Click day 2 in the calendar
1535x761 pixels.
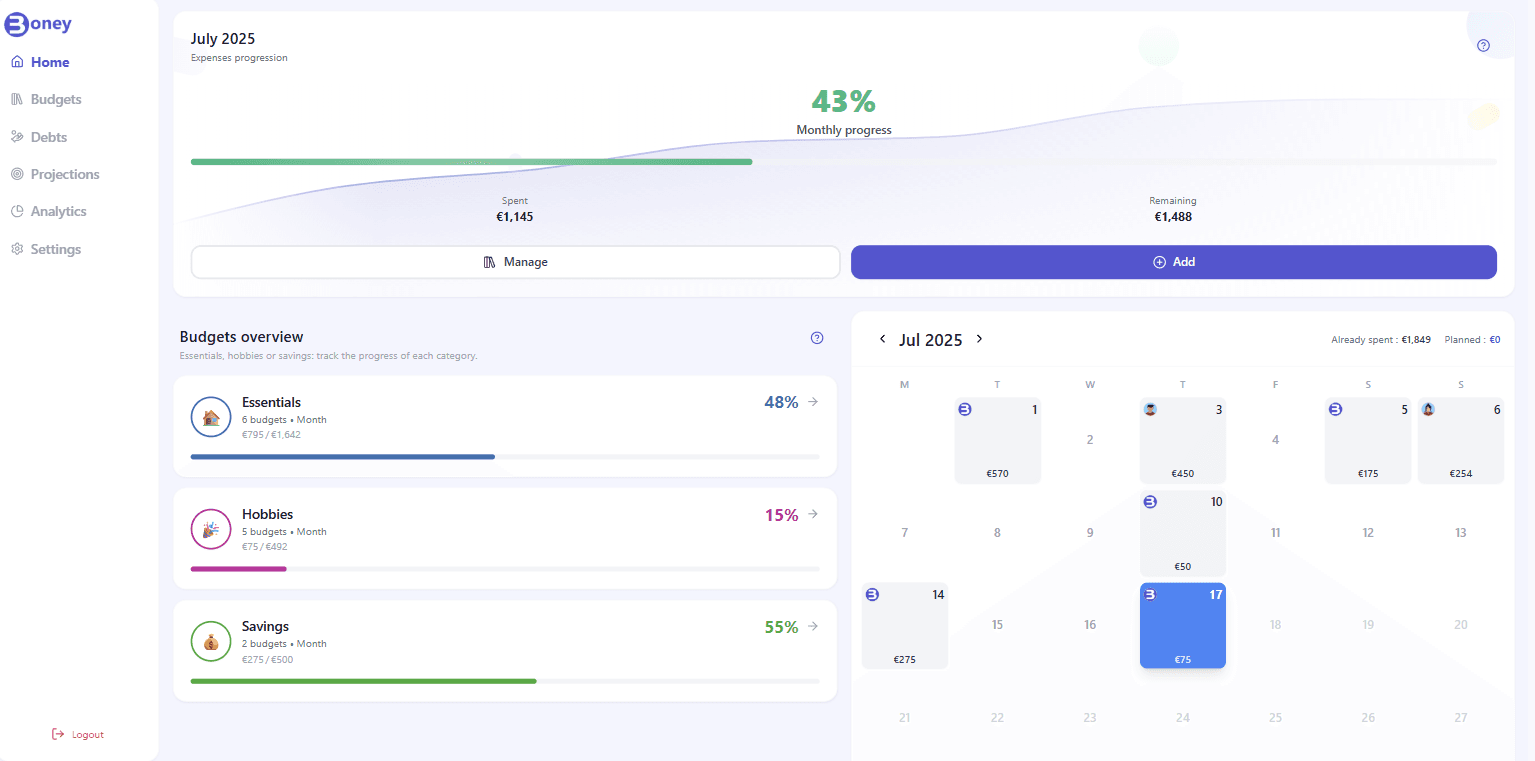(1090, 440)
